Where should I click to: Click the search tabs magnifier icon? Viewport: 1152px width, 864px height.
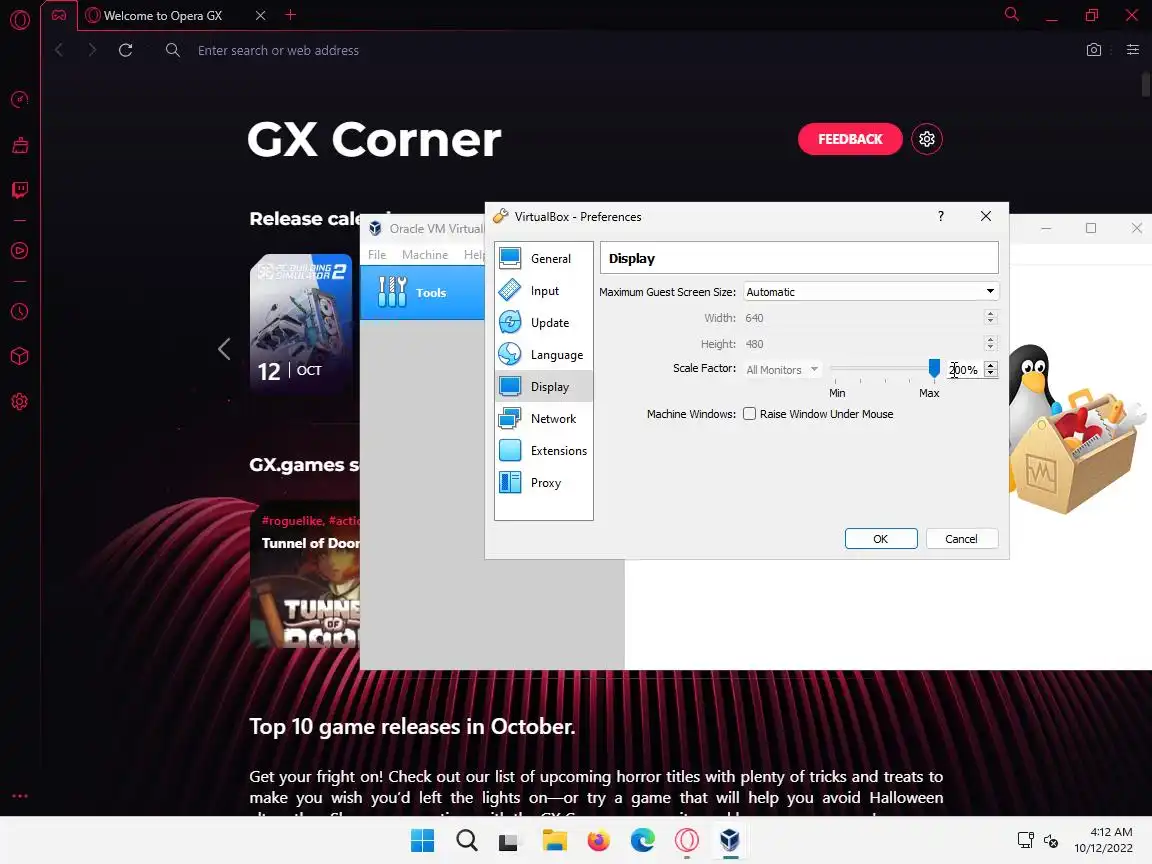1012,14
